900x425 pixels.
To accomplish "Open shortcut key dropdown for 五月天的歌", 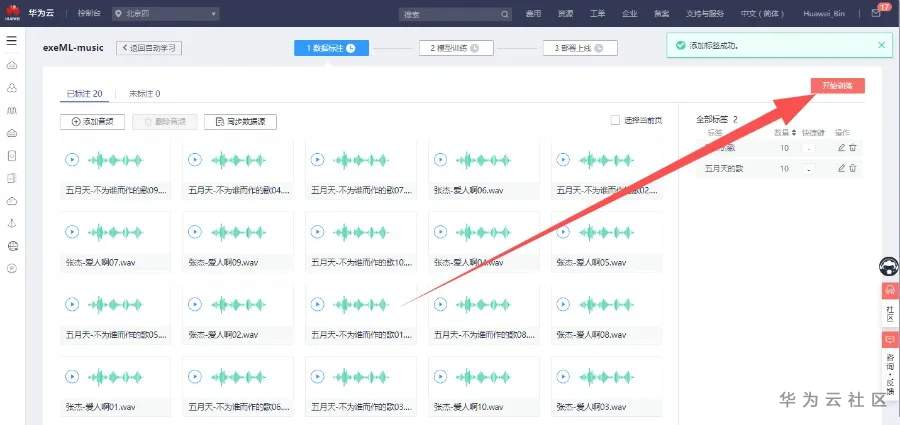I will pyautogui.click(x=808, y=169).
